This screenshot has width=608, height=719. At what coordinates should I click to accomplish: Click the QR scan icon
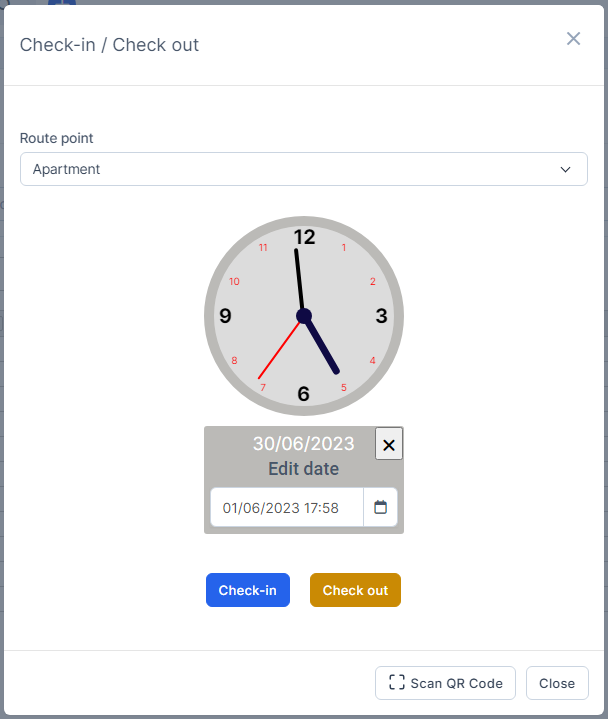pyautogui.click(x=397, y=683)
